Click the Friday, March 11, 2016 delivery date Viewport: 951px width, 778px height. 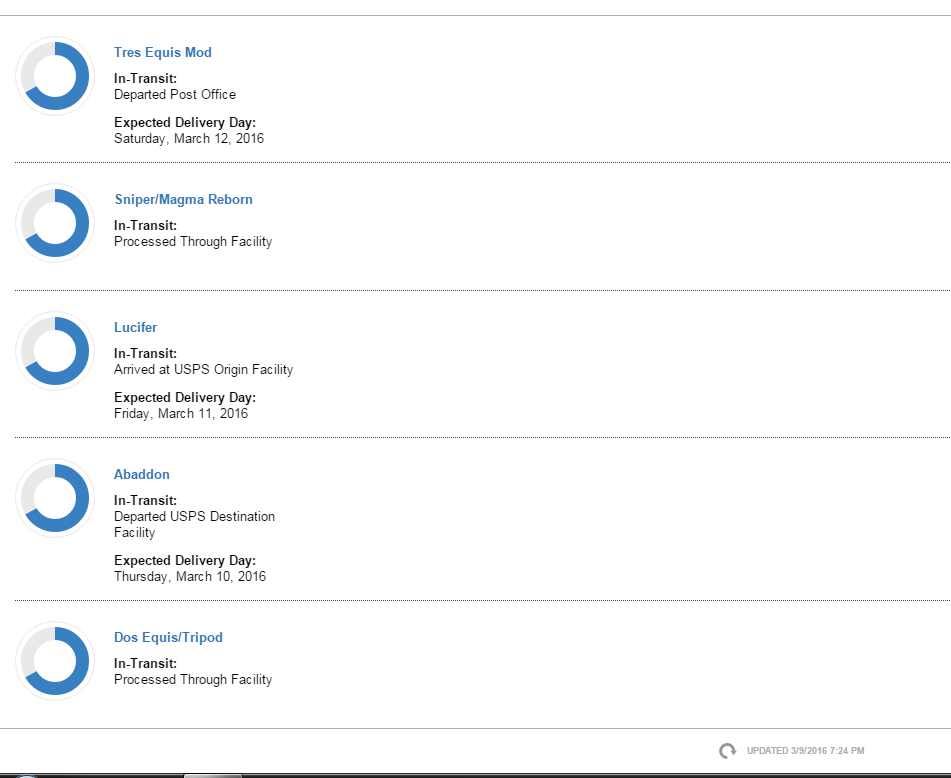point(181,414)
